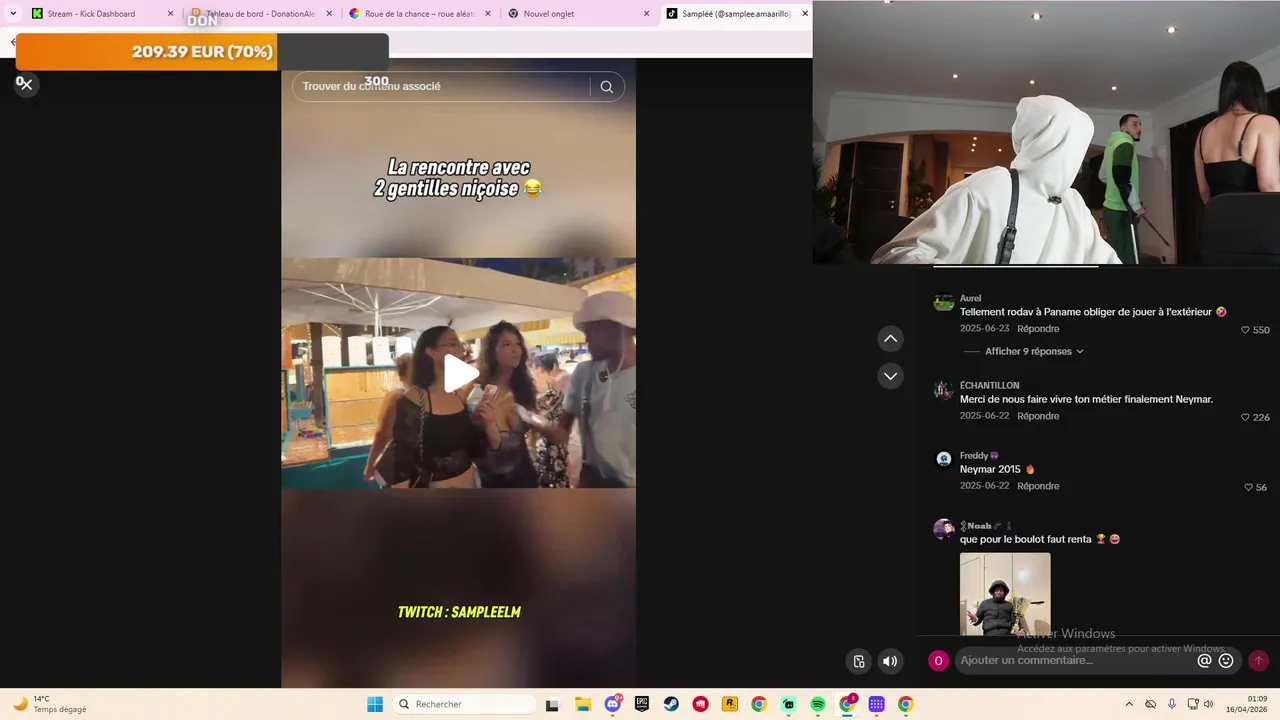The image size is (1280, 720).
Task: Open Discord from the taskbar
Action: (613, 704)
